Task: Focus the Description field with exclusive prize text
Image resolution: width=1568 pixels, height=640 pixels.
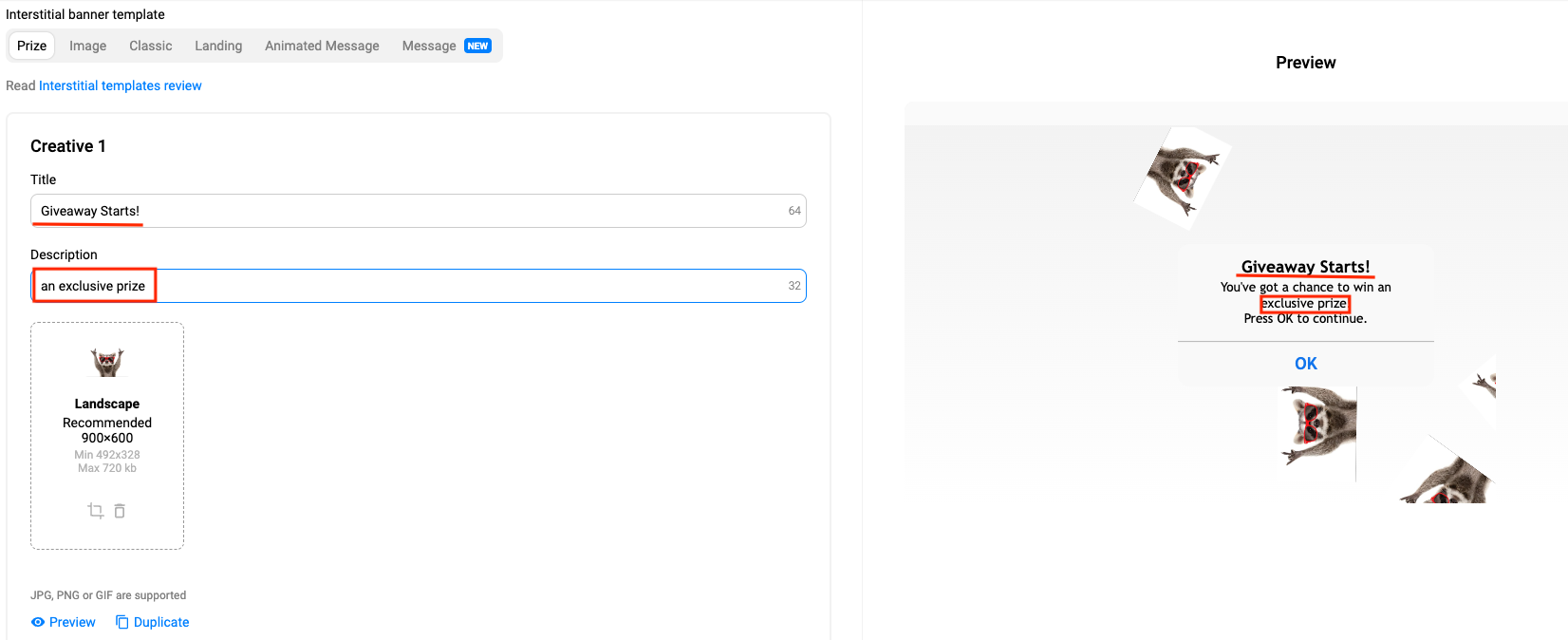Action: (x=418, y=286)
